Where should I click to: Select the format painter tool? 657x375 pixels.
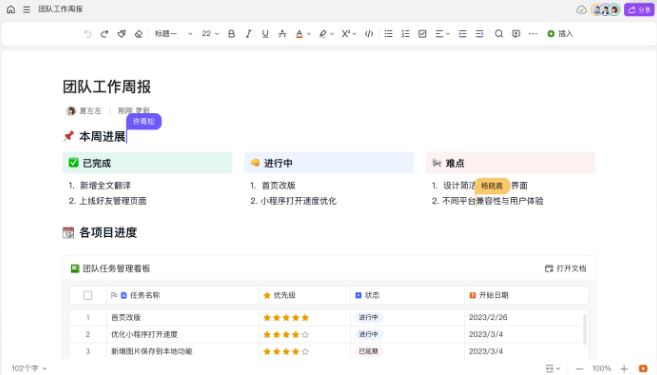(x=122, y=34)
